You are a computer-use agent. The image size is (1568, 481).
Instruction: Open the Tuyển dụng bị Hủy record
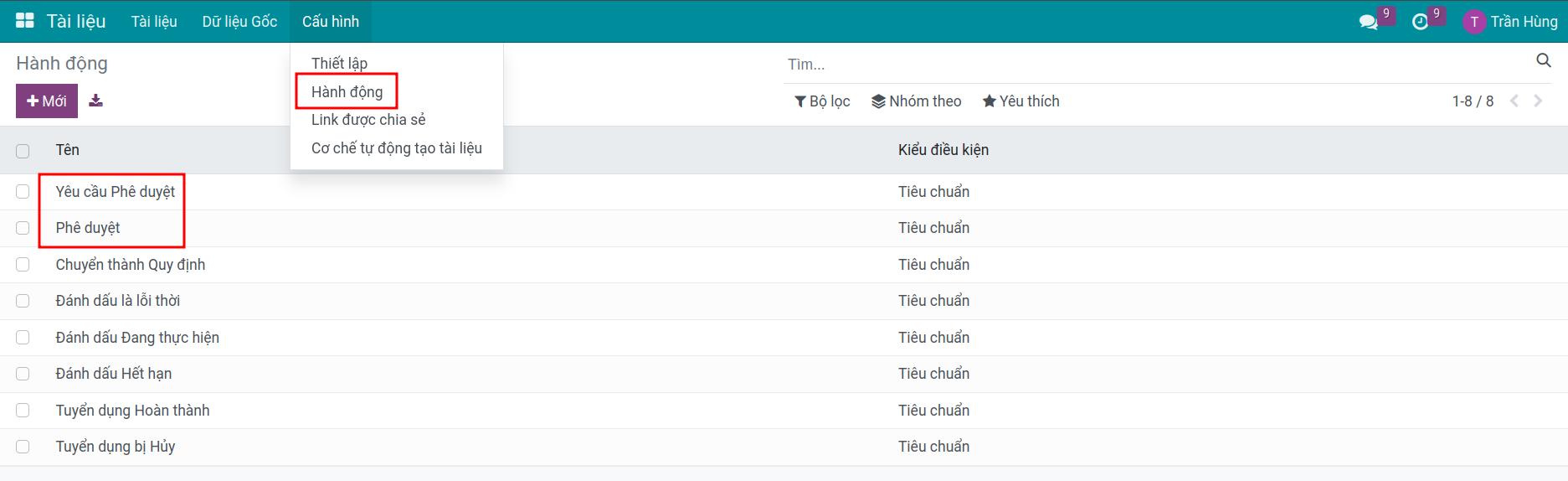(x=116, y=447)
